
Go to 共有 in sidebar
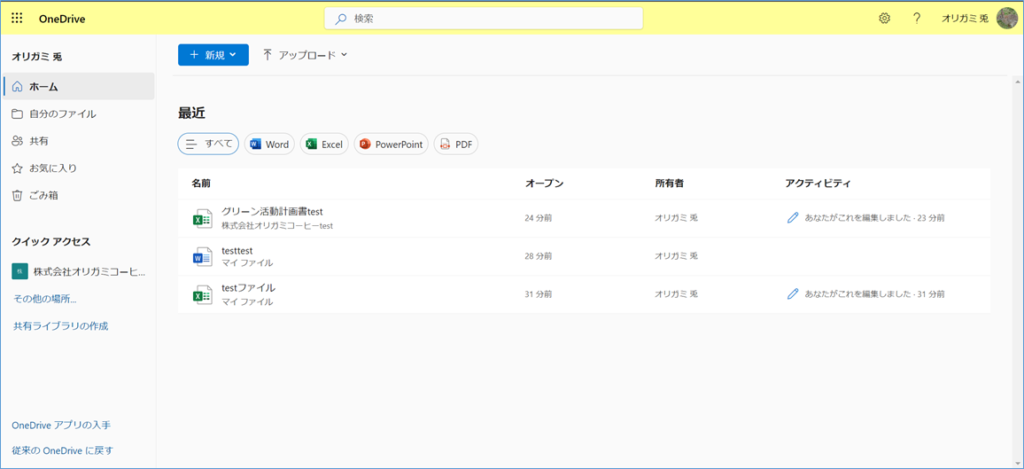[x=38, y=141]
